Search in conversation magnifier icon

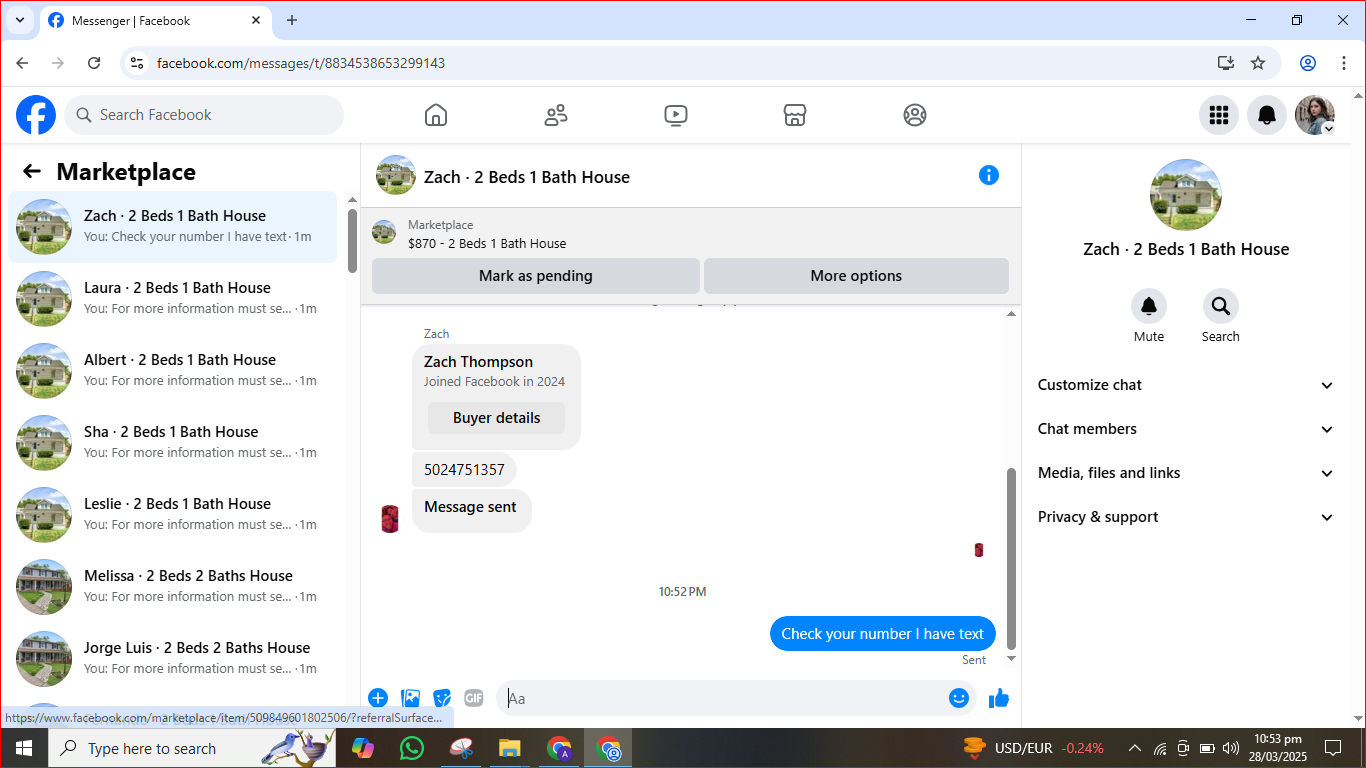click(1221, 306)
